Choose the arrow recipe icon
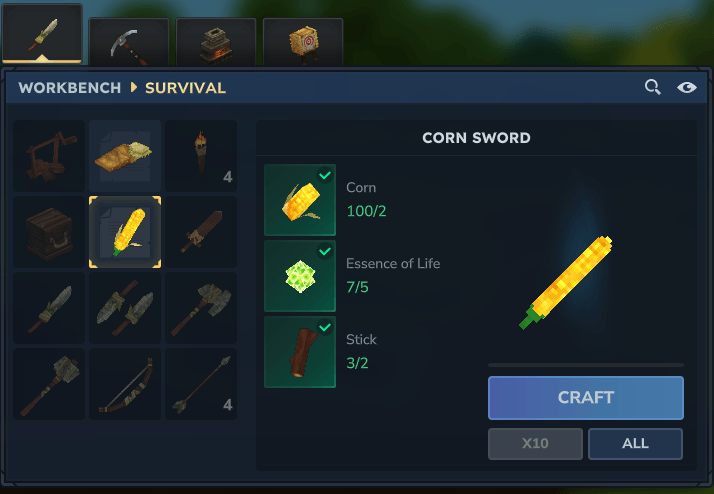Screen dimensions: 714x494 pyautogui.click(x=201, y=384)
